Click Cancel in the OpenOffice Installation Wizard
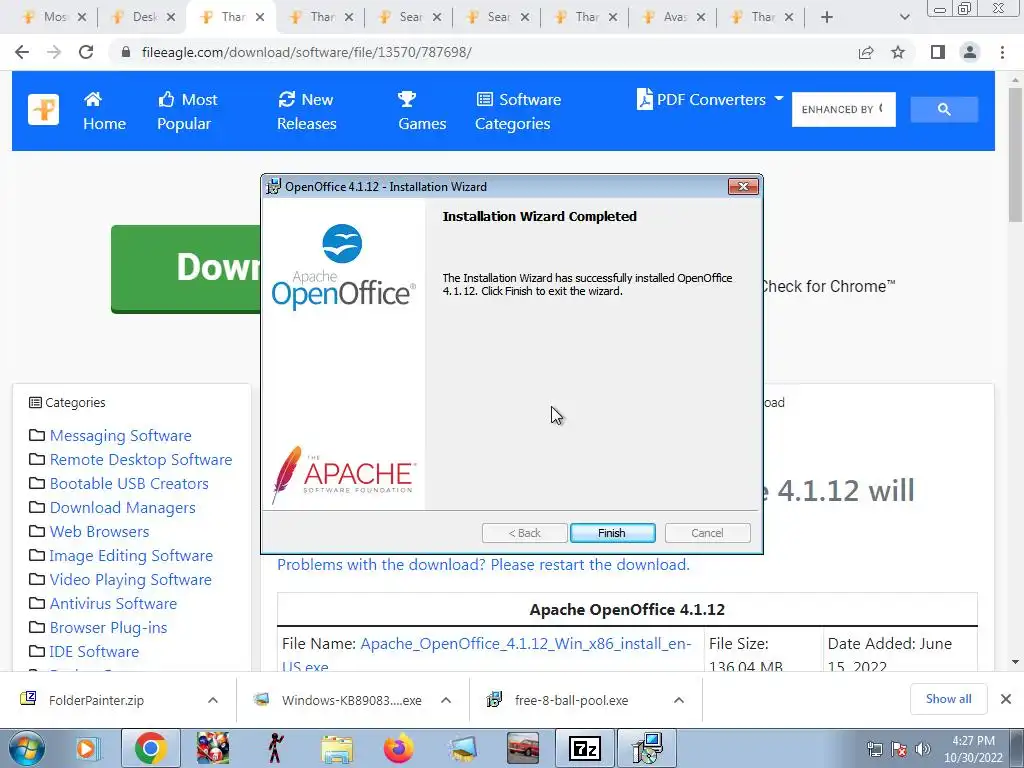 [x=707, y=533]
